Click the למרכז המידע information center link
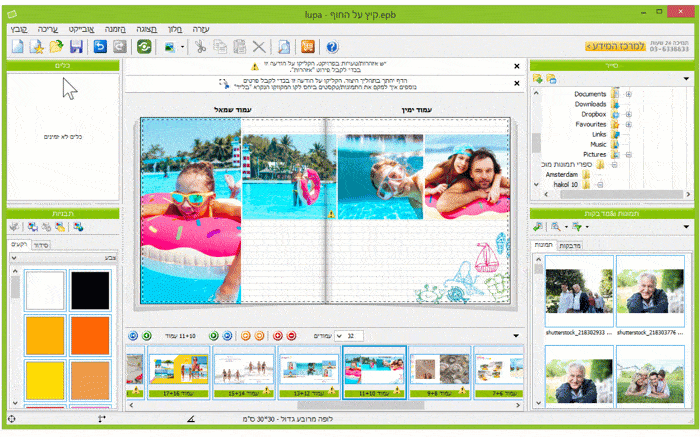The width and height of the screenshot is (700, 437). 584,46
